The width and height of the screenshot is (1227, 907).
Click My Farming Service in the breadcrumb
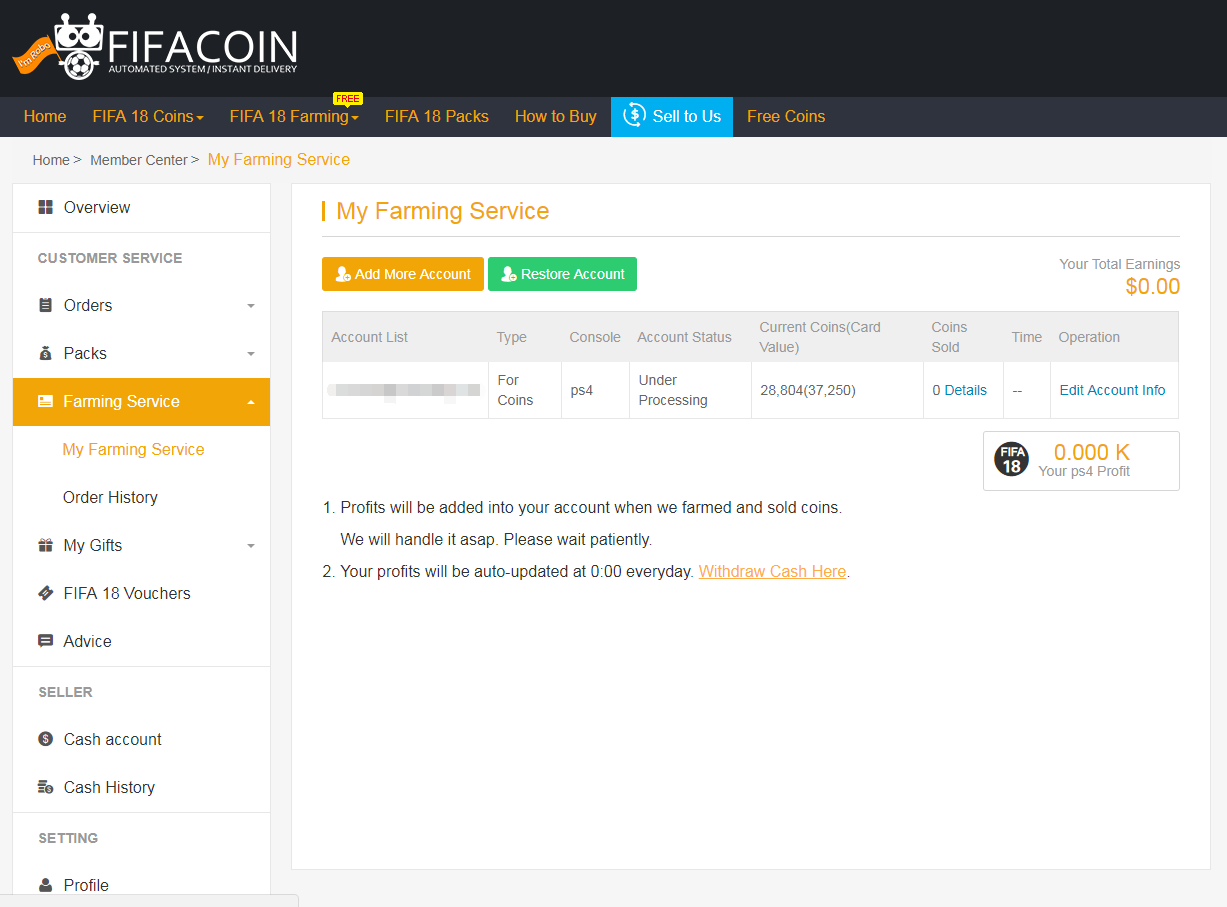(x=279, y=160)
